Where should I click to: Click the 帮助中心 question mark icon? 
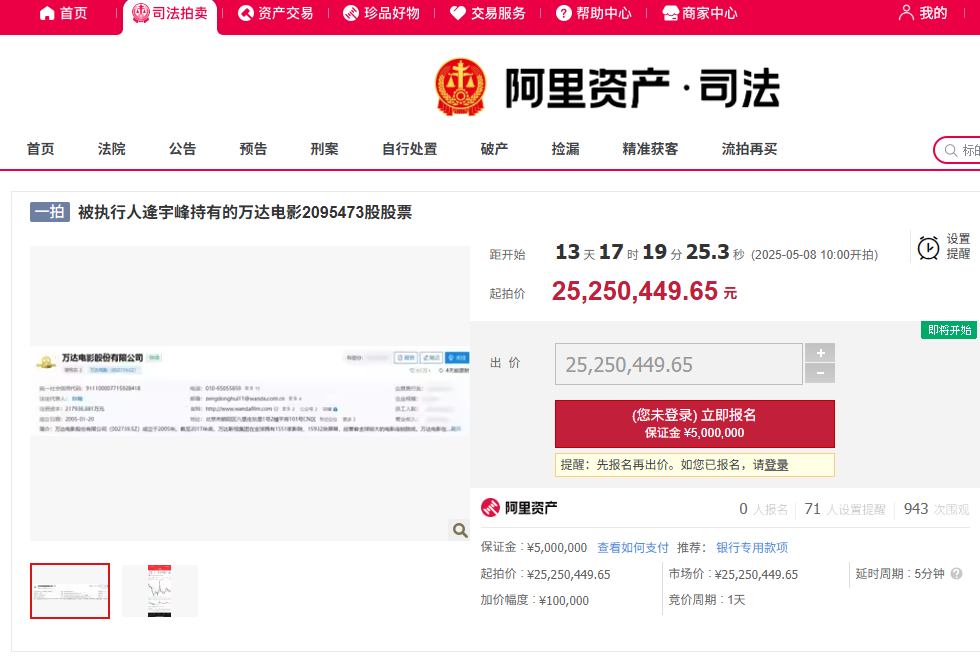(x=564, y=13)
